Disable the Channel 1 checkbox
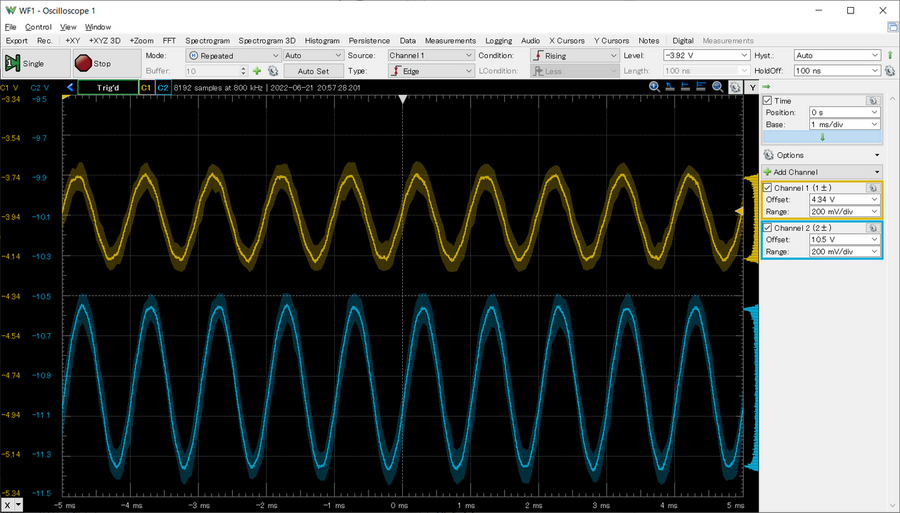900x513 pixels. tap(768, 188)
